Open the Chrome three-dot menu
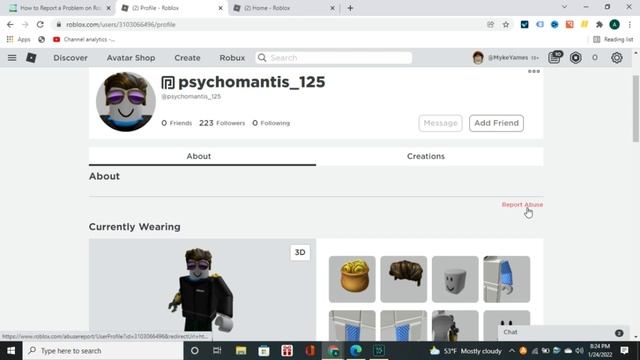The height and width of the screenshot is (360, 640). coord(630,24)
